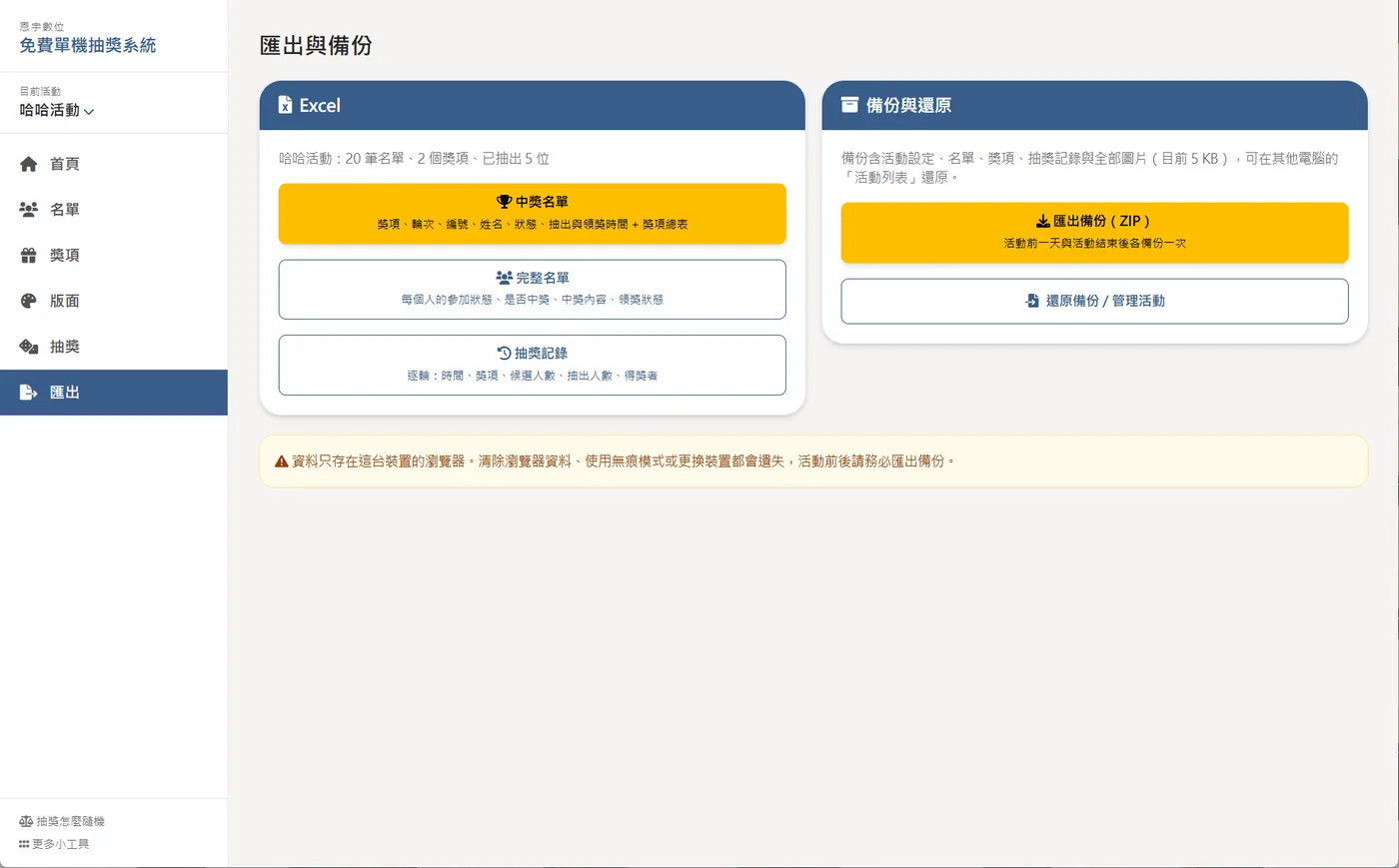
Task: Export the 抽獎記錄 Excel file
Action: pyautogui.click(x=533, y=366)
